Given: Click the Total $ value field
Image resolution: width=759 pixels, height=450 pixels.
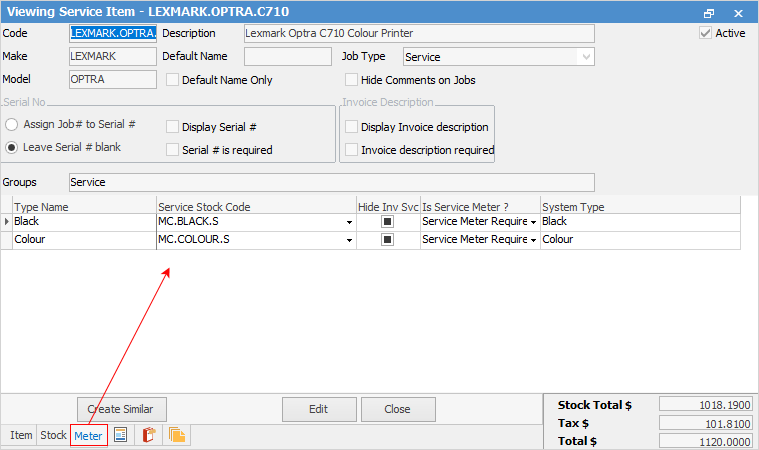Looking at the screenshot, I should (706, 441).
